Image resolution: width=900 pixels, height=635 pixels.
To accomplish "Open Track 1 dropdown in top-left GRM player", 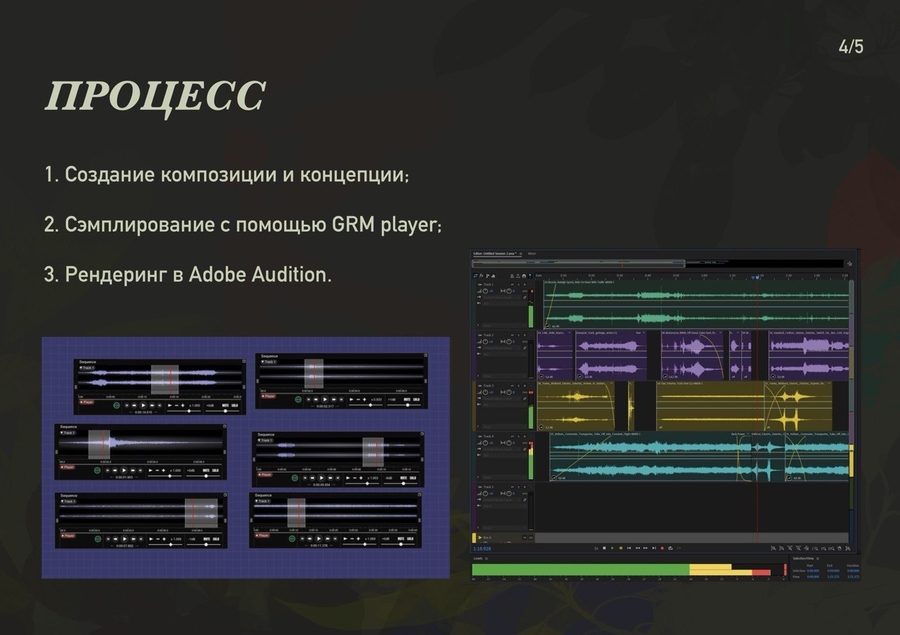I will point(87,368).
